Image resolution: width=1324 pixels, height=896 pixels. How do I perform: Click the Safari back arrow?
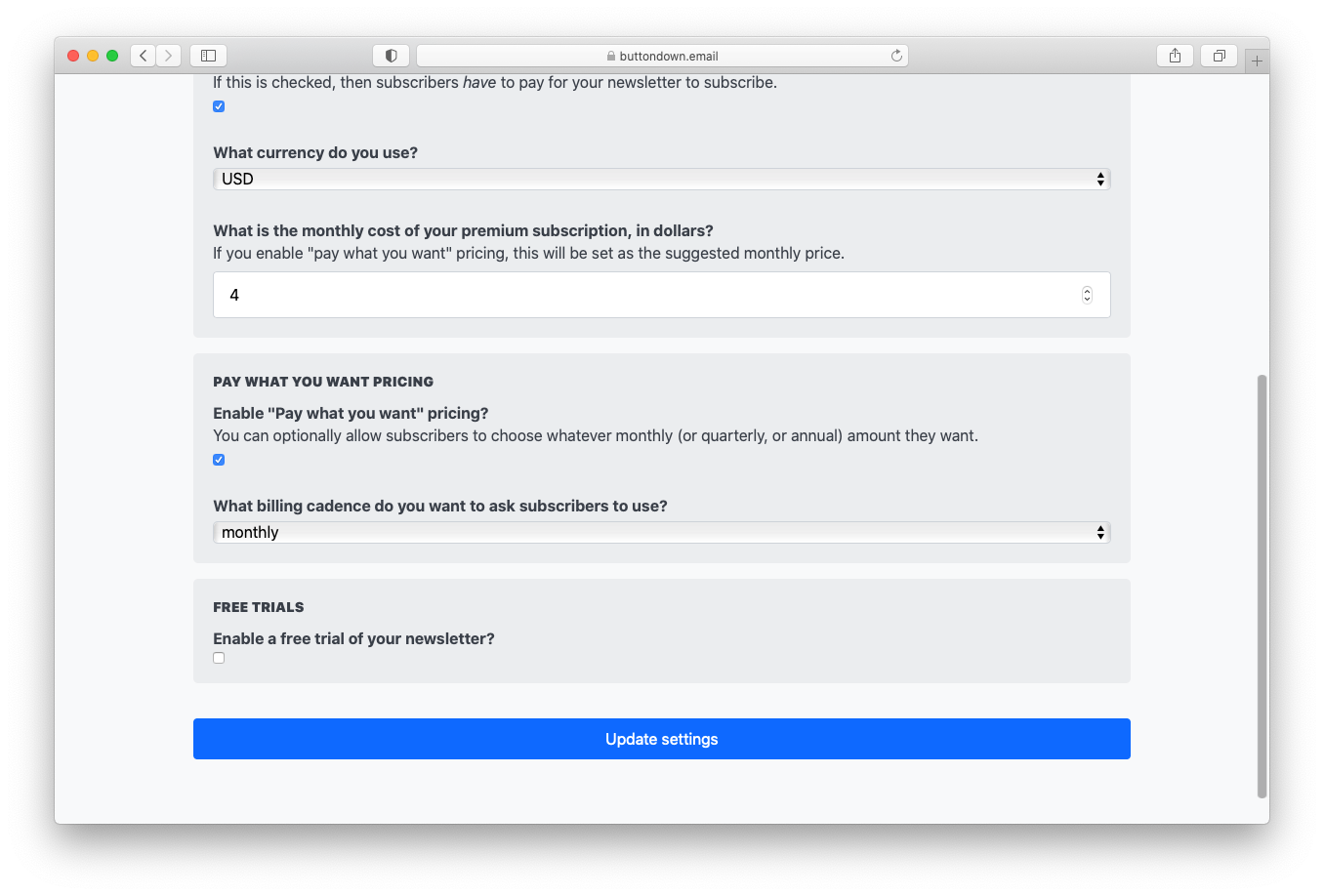point(144,56)
